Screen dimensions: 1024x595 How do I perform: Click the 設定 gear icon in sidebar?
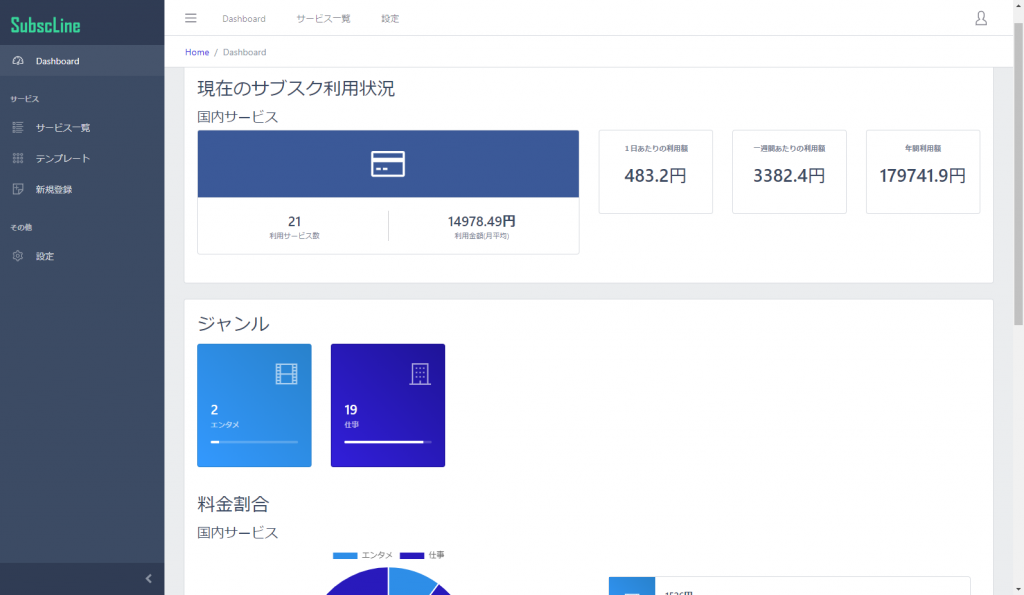pos(18,256)
